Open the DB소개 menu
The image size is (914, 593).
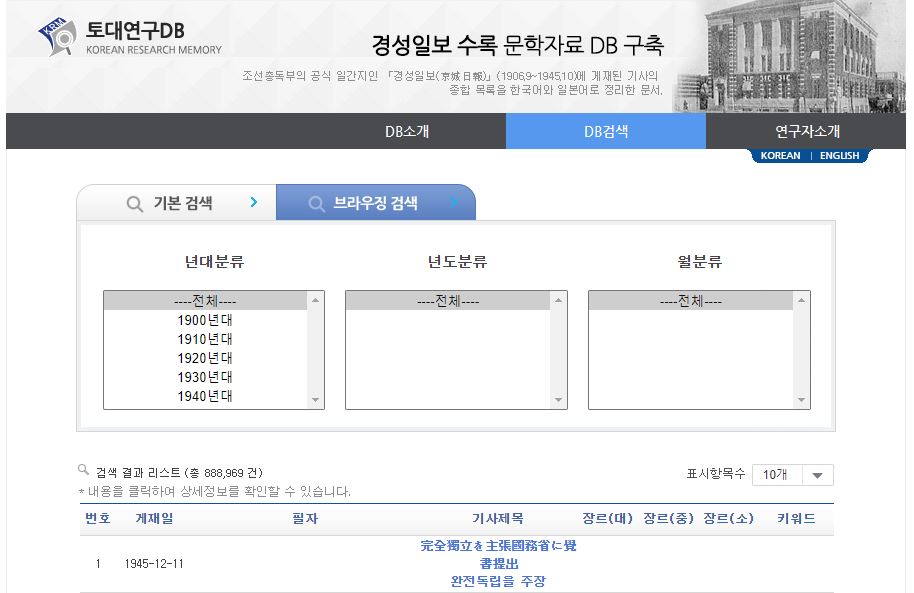(406, 131)
